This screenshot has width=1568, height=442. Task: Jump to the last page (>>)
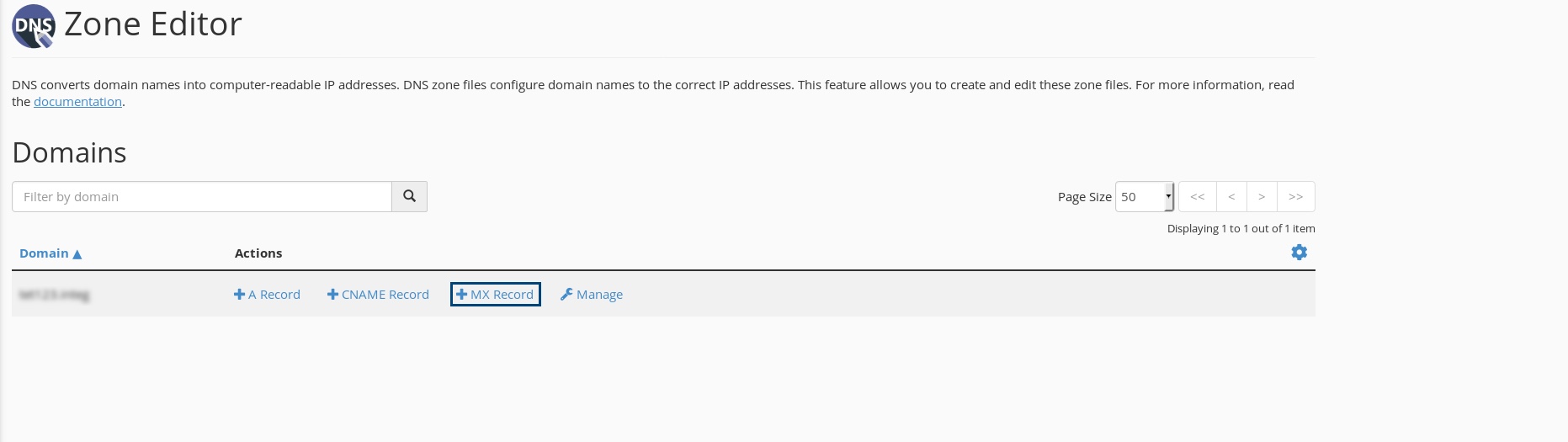click(1295, 197)
